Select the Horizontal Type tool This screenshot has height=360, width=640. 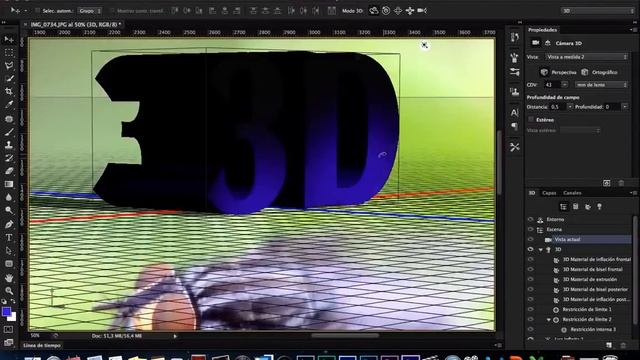click(x=9, y=238)
